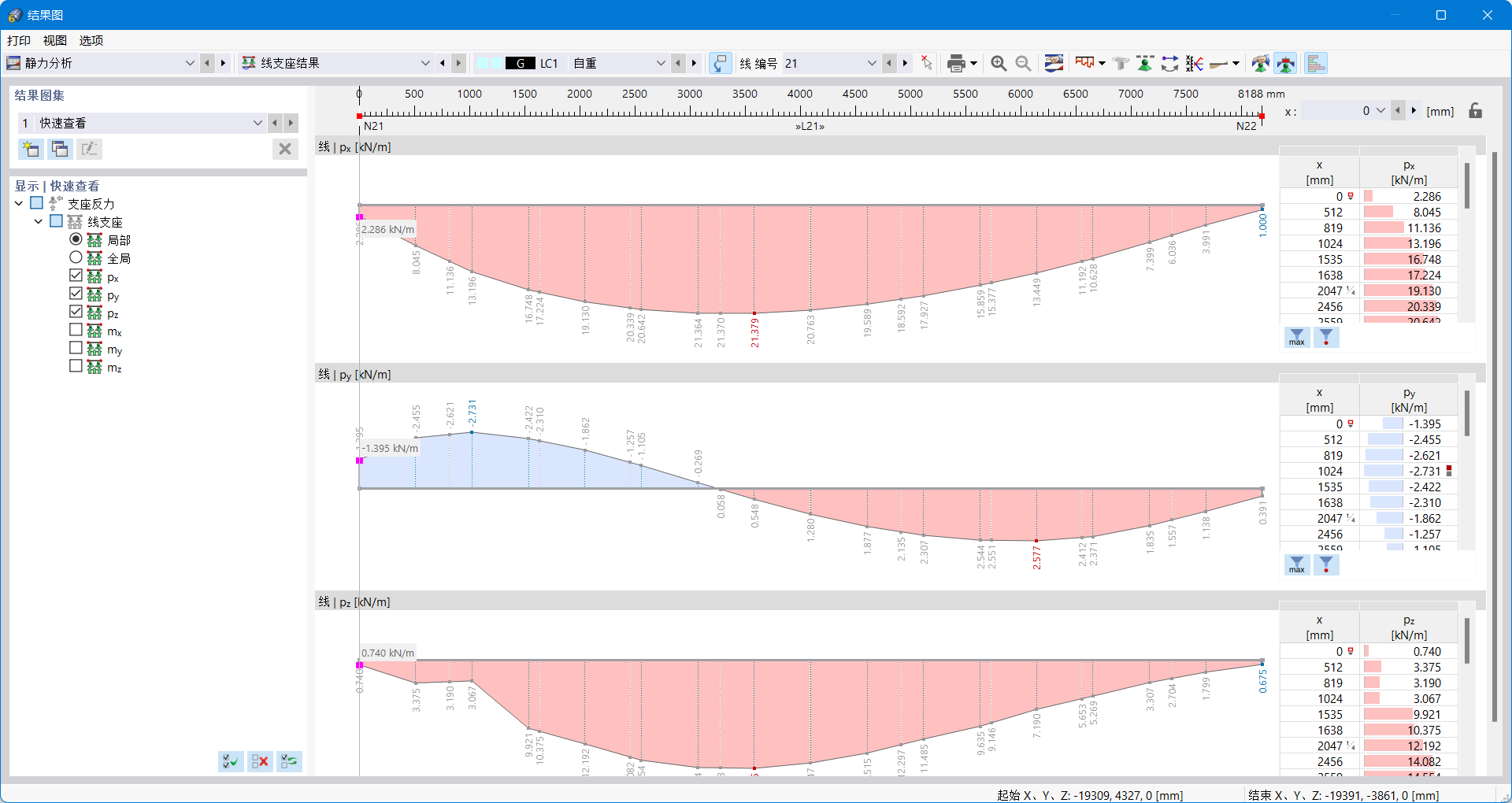Go to previous load case arrow
This screenshot has height=803, width=1512.
click(678, 64)
